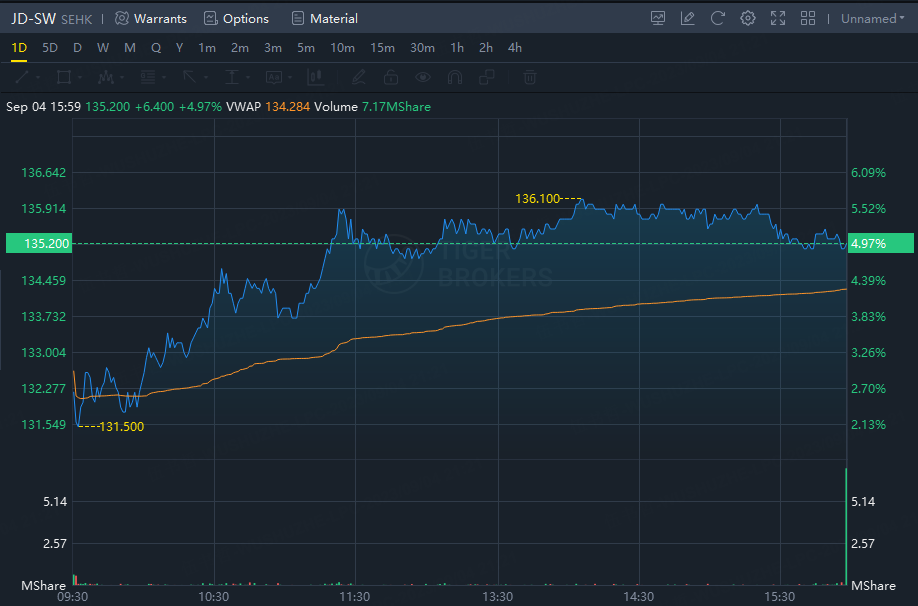
Task: Enter fullscreen with the expand arrows icon
Action: tap(778, 18)
